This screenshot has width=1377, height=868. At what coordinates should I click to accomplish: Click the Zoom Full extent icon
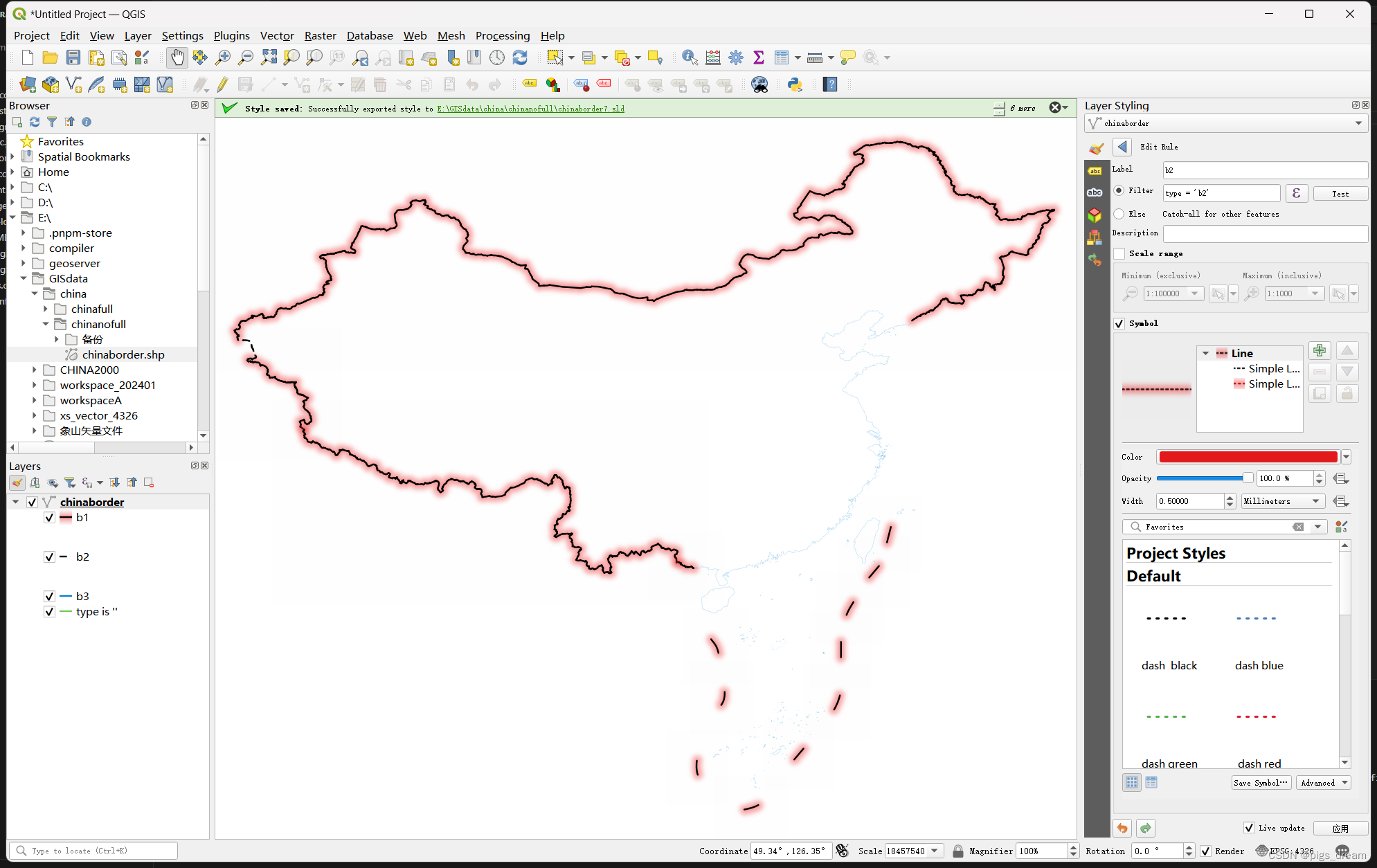coord(269,57)
